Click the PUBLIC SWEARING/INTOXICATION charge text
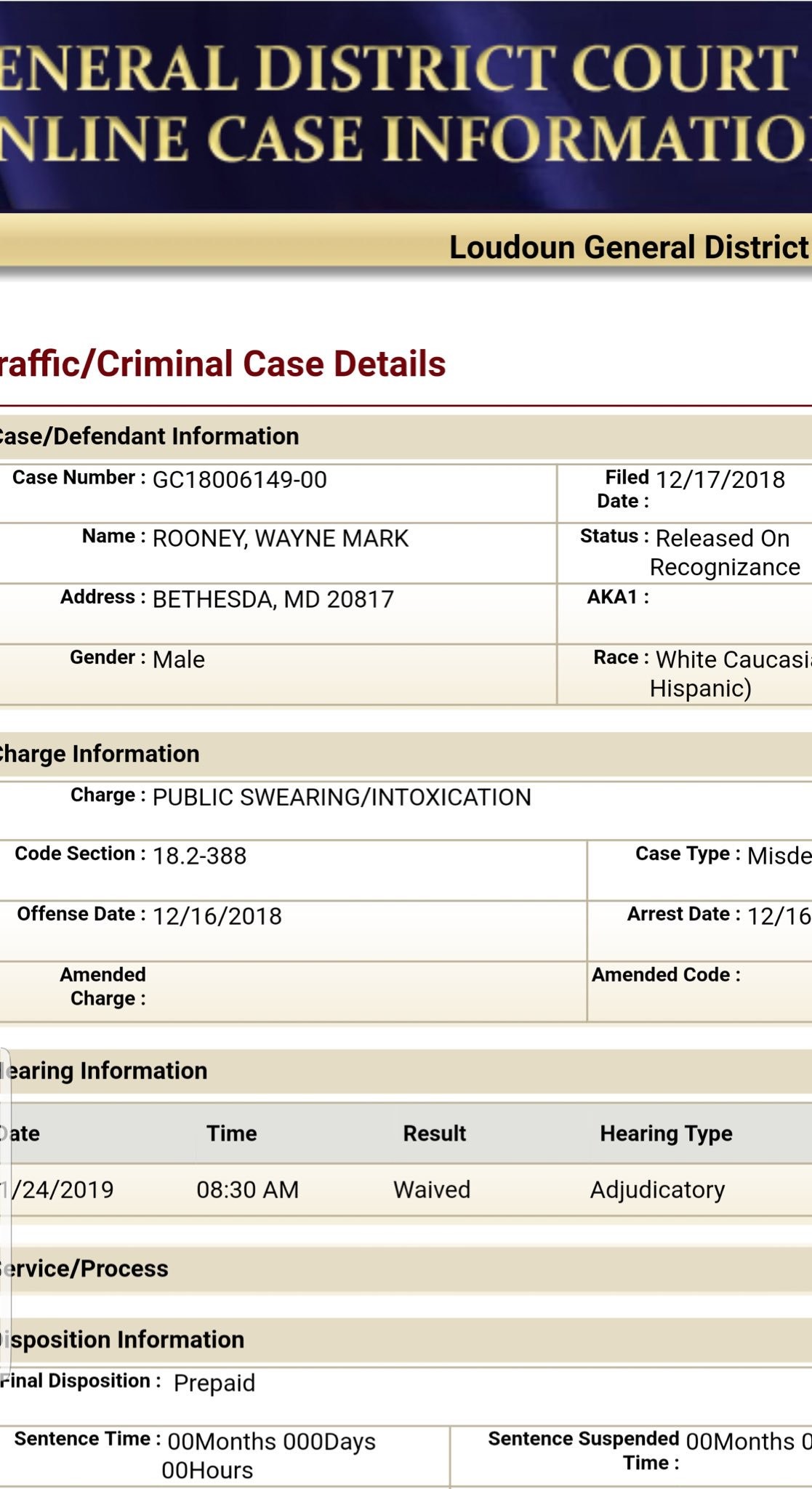The width and height of the screenshot is (812, 1489). coord(342,798)
